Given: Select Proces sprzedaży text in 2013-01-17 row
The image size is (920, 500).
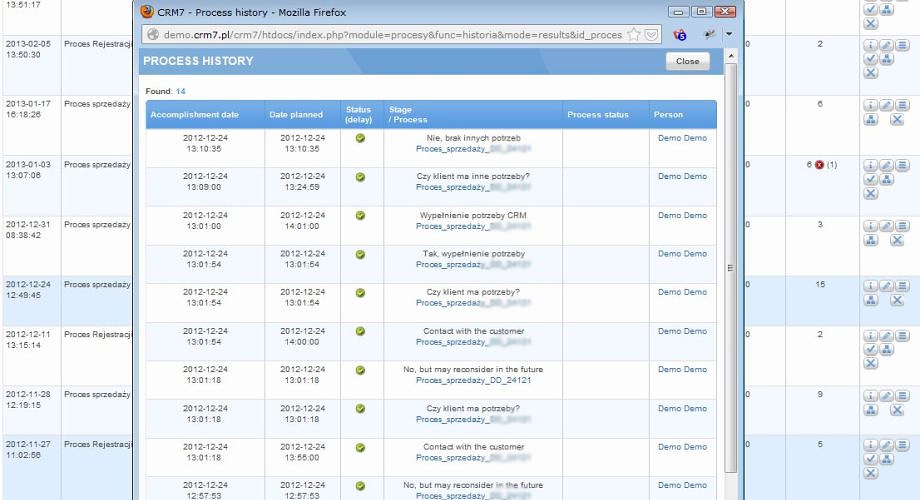Looking at the screenshot, I should pyautogui.click(x=97, y=104).
